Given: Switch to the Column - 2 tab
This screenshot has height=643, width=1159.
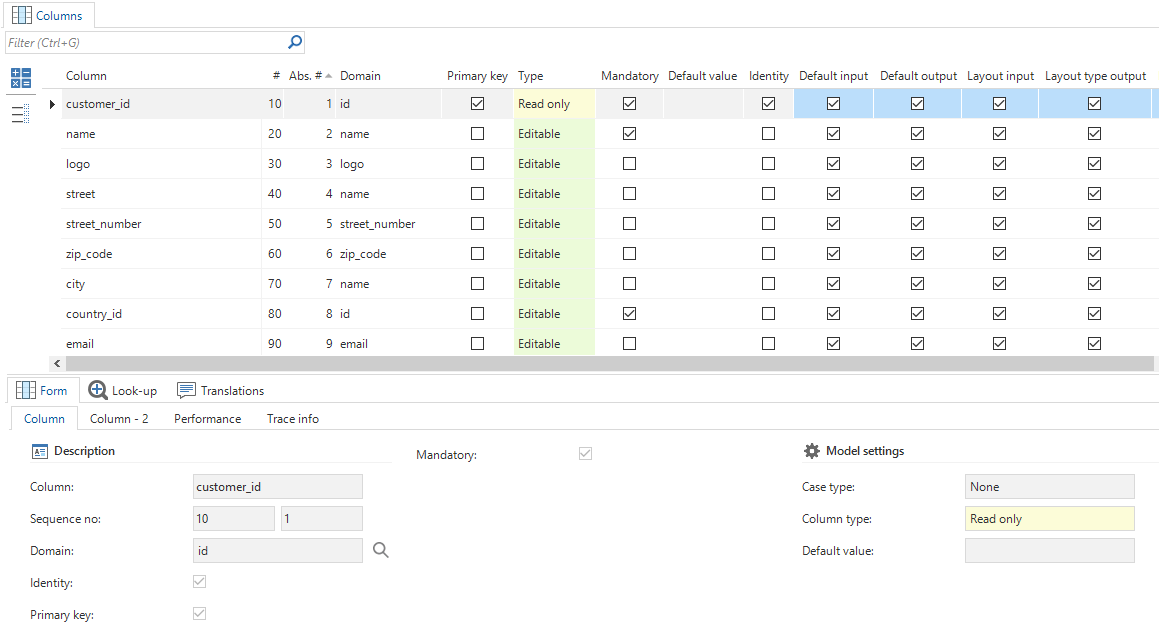Looking at the screenshot, I should pos(119,419).
